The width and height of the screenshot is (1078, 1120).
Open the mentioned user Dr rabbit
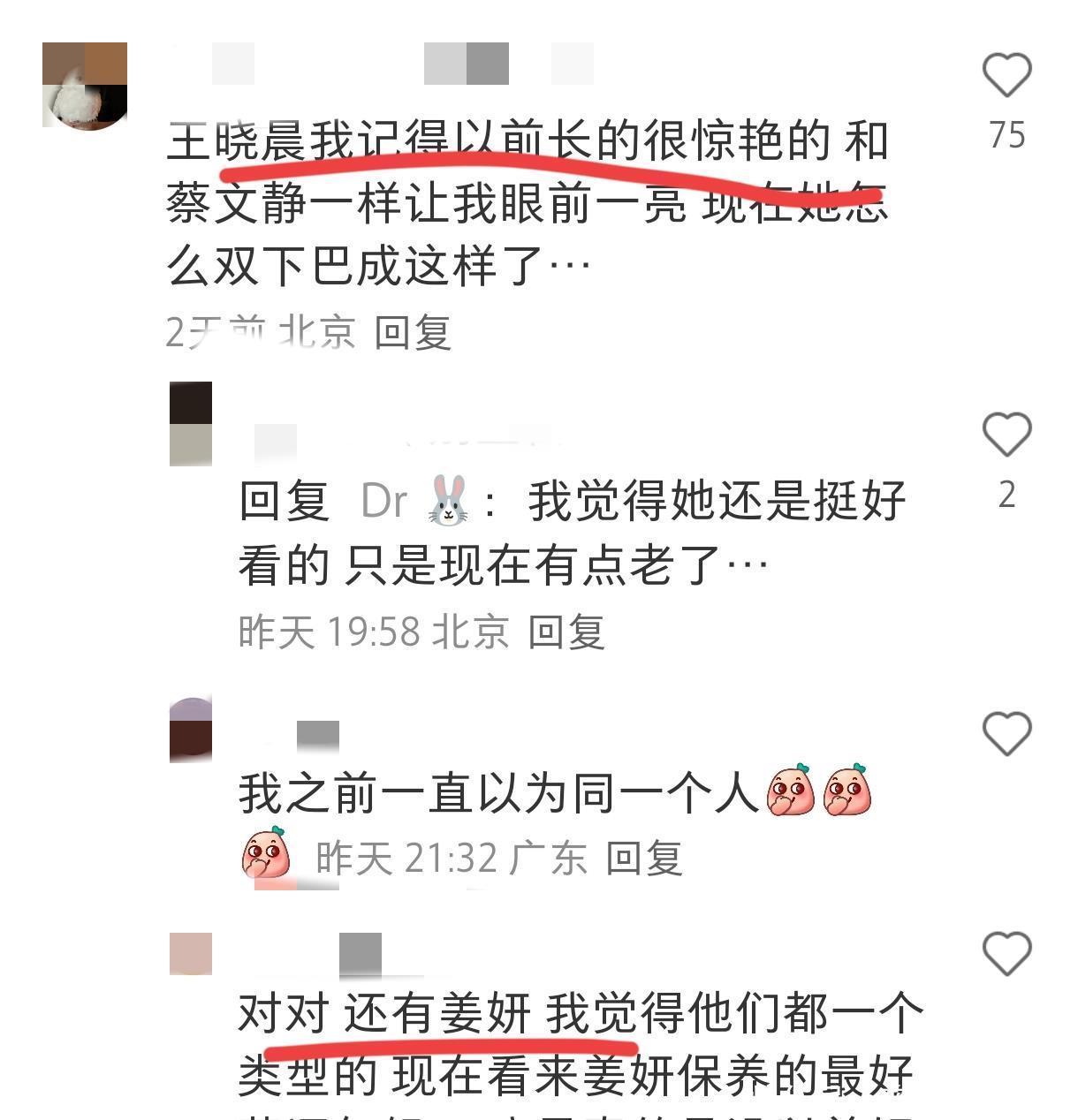415,501
